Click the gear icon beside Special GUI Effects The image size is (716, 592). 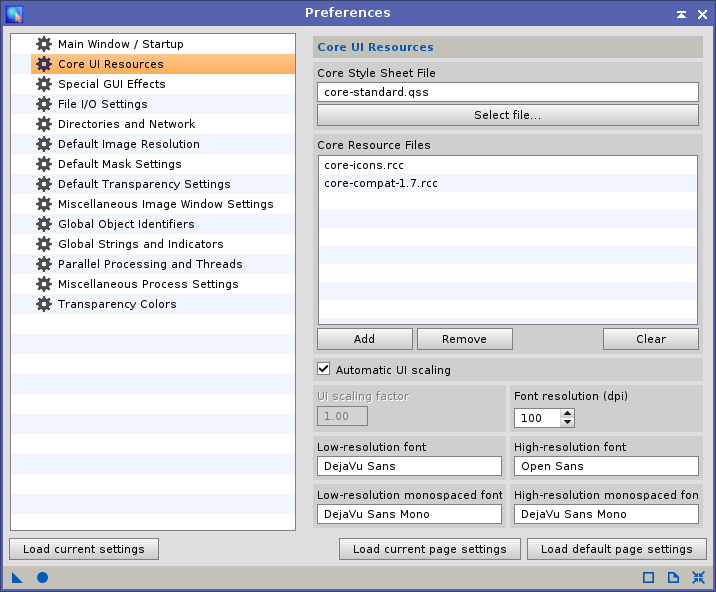(x=44, y=84)
